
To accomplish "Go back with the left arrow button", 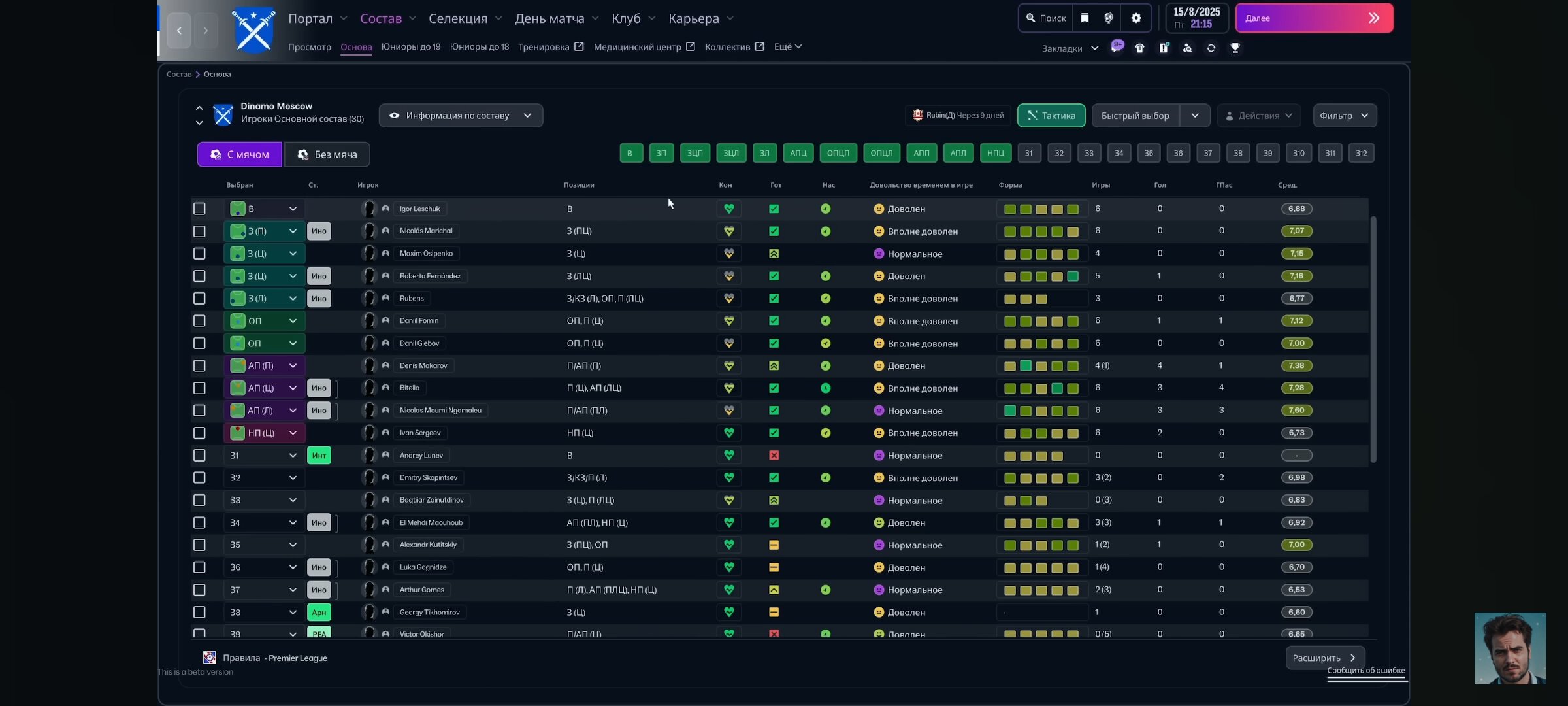I will point(179,30).
